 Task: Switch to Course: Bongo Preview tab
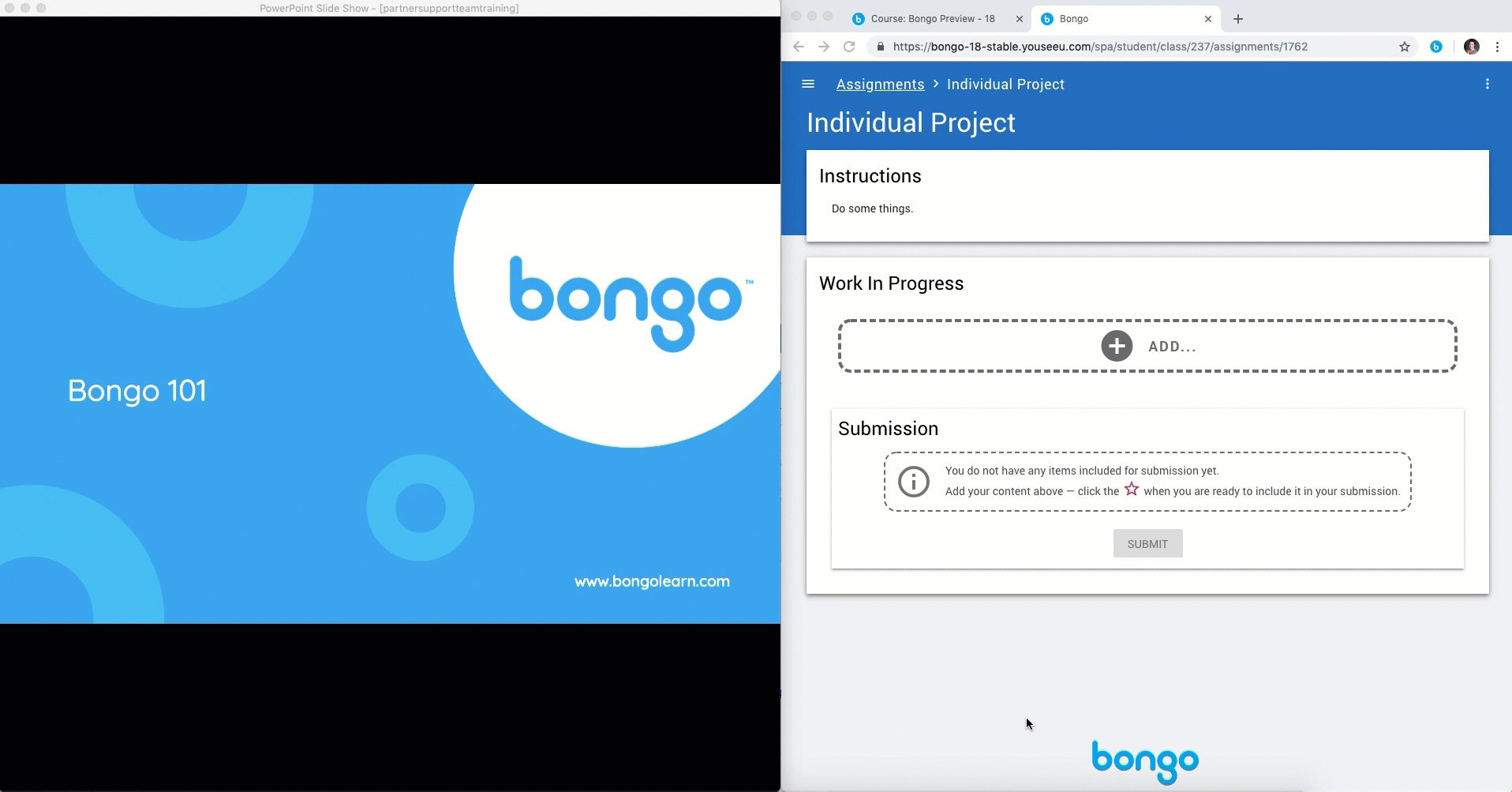point(932,19)
